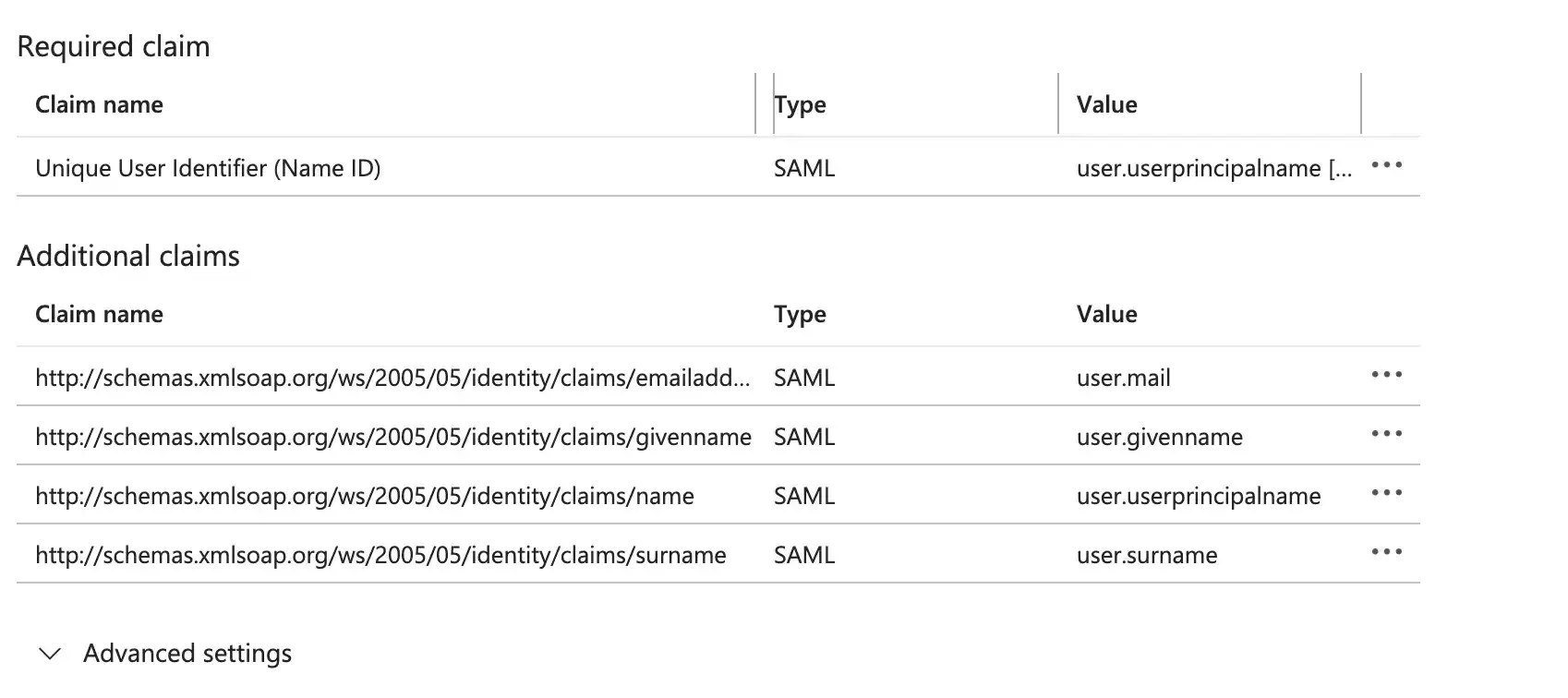Sort by Claim name in Required claim table
Viewport: 1568px width, 698px height.
point(99,105)
